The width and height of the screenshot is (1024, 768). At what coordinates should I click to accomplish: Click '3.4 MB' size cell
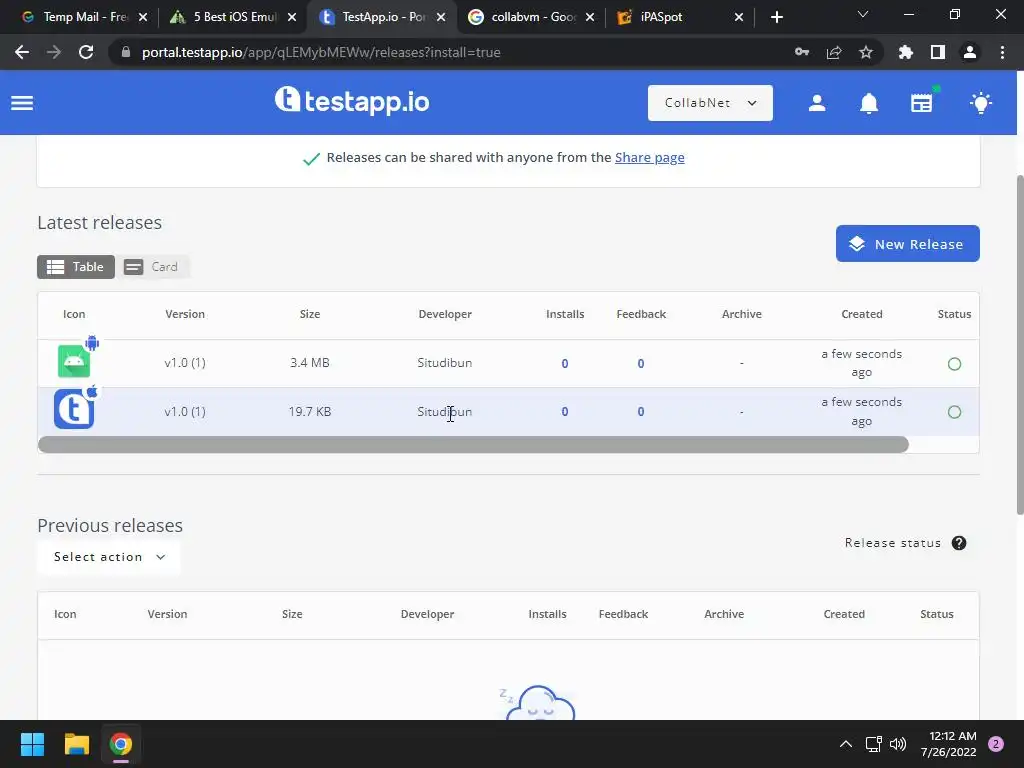click(x=310, y=362)
